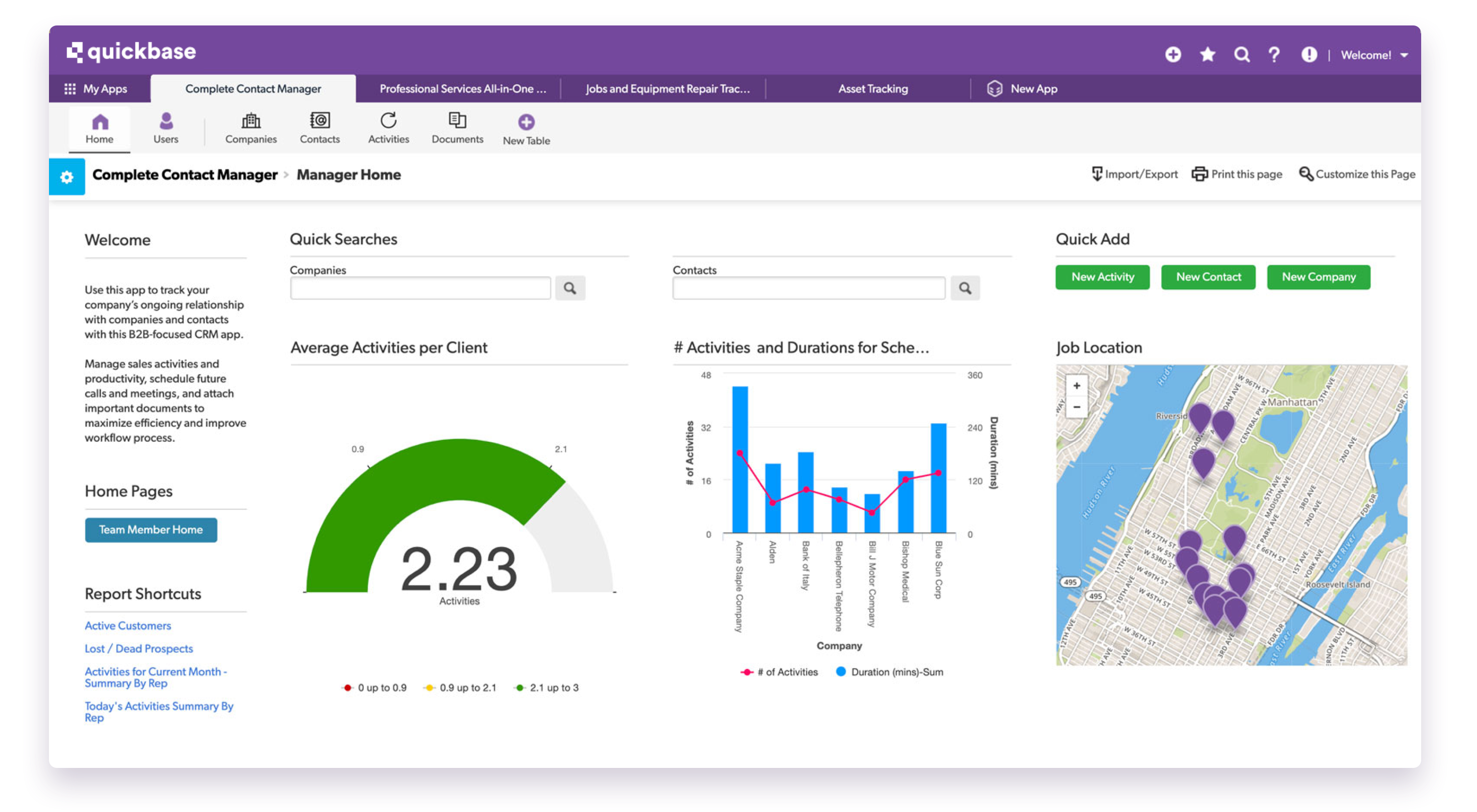Open the blue app settings gear
Screen dimensions: 1477x812
pyautogui.click(x=67, y=177)
